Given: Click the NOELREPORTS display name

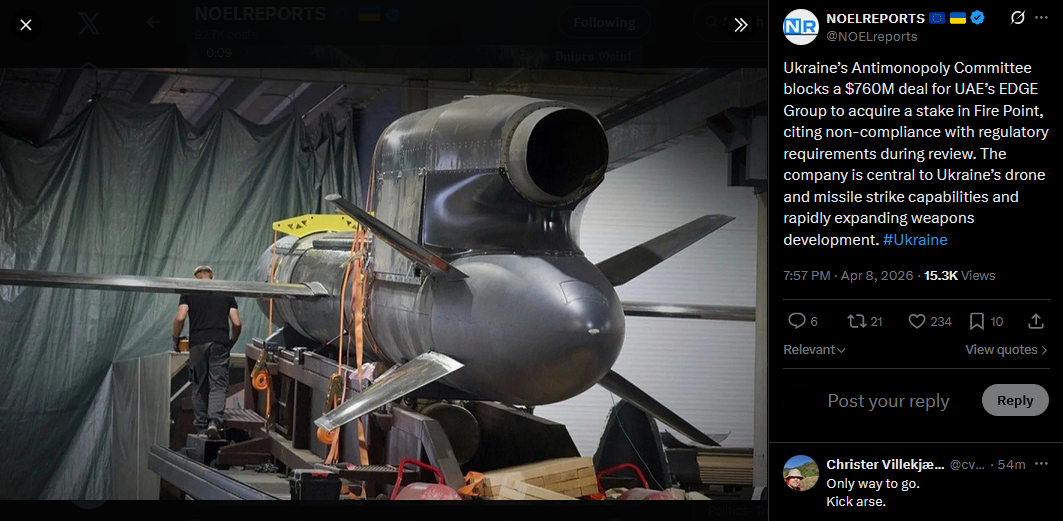Looking at the screenshot, I should (x=875, y=18).
